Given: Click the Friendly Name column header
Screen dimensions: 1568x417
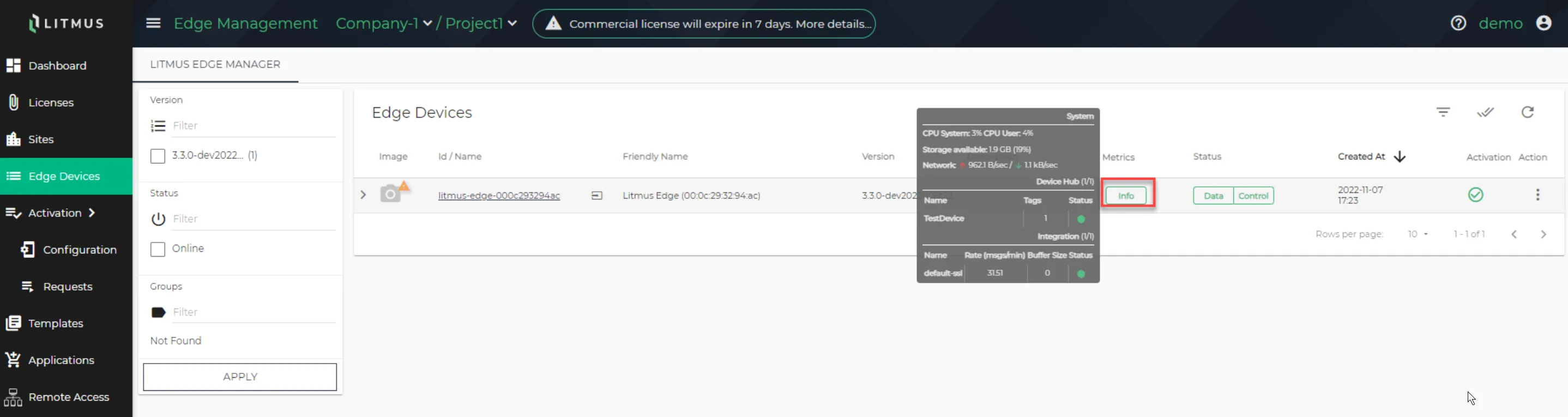Looking at the screenshot, I should click(655, 156).
